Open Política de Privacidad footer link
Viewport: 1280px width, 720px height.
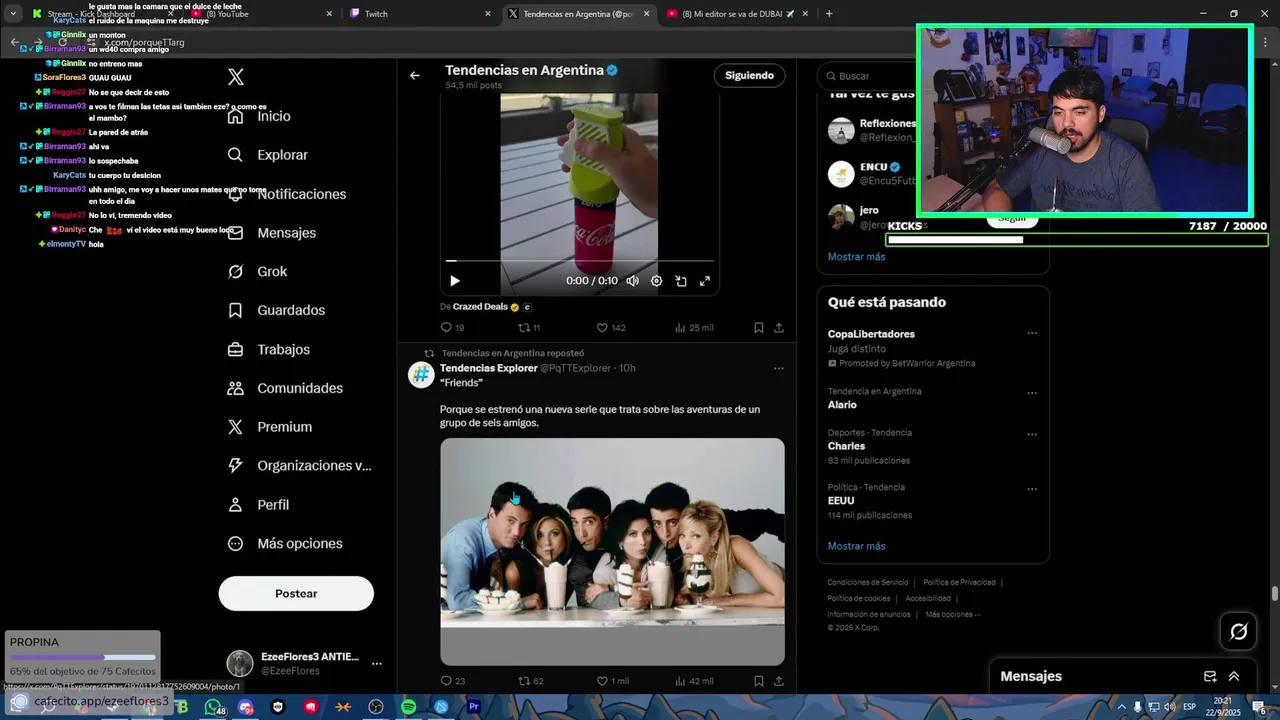[959, 582]
